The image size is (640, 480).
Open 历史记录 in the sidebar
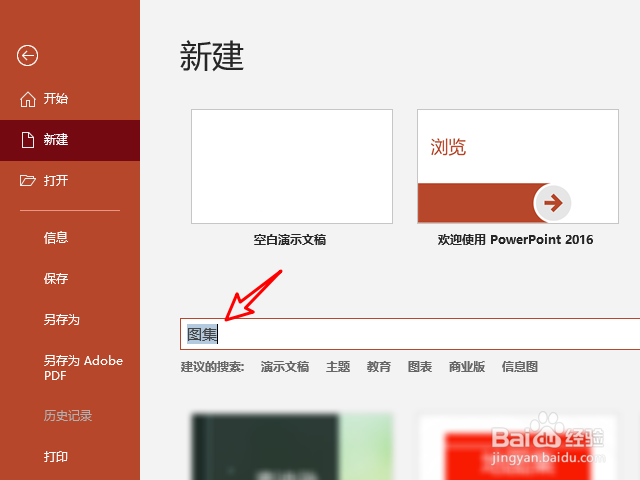click(x=70, y=416)
